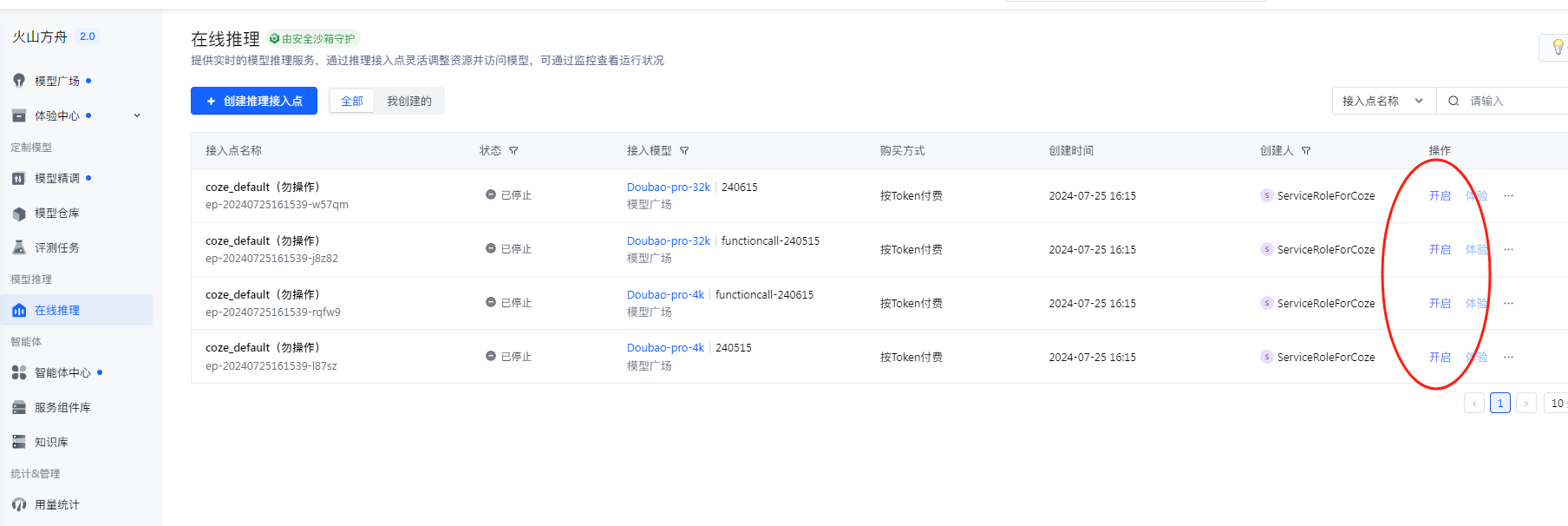Image resolution: width=1568 pixels, height=526 pixels.
Task: Click the 智能体中心 sidebar icon
Action: (19, 372)
